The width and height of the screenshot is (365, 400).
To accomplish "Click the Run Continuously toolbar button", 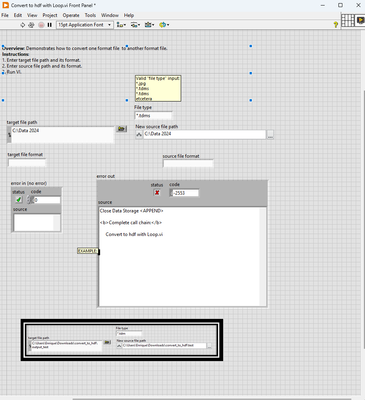I will [31, 25].
